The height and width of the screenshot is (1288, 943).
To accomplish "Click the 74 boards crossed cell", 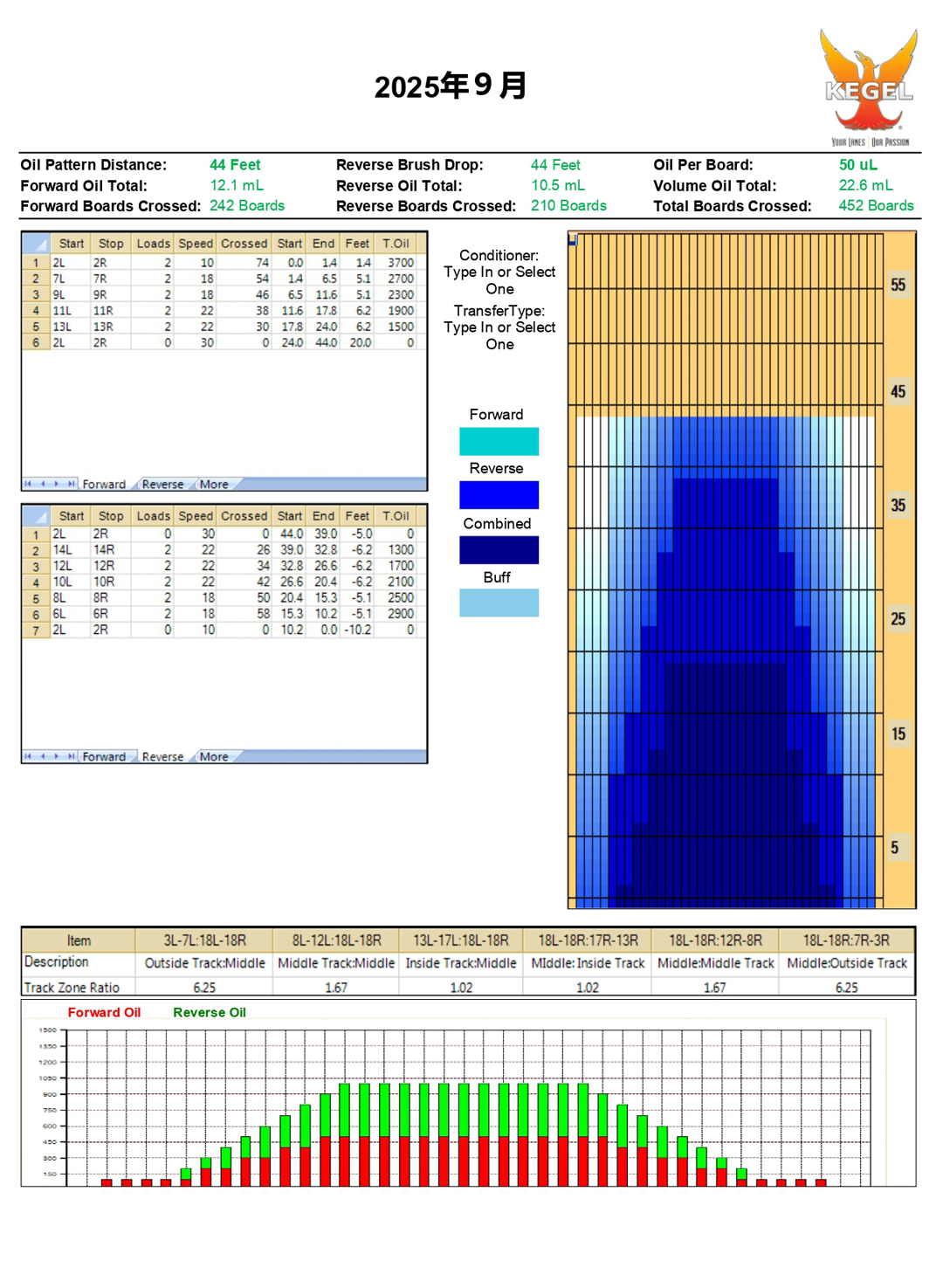I will click(244, 263).
